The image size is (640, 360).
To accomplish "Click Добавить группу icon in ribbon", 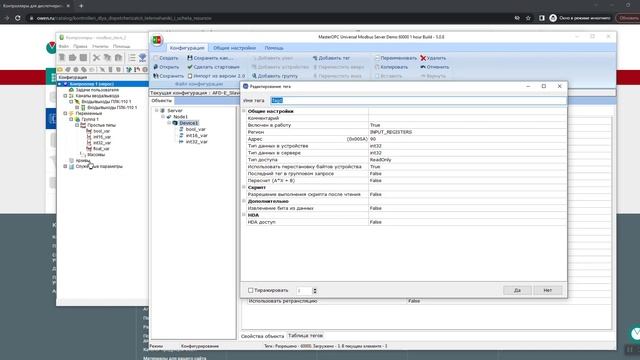I will click(x=254, y=76).
